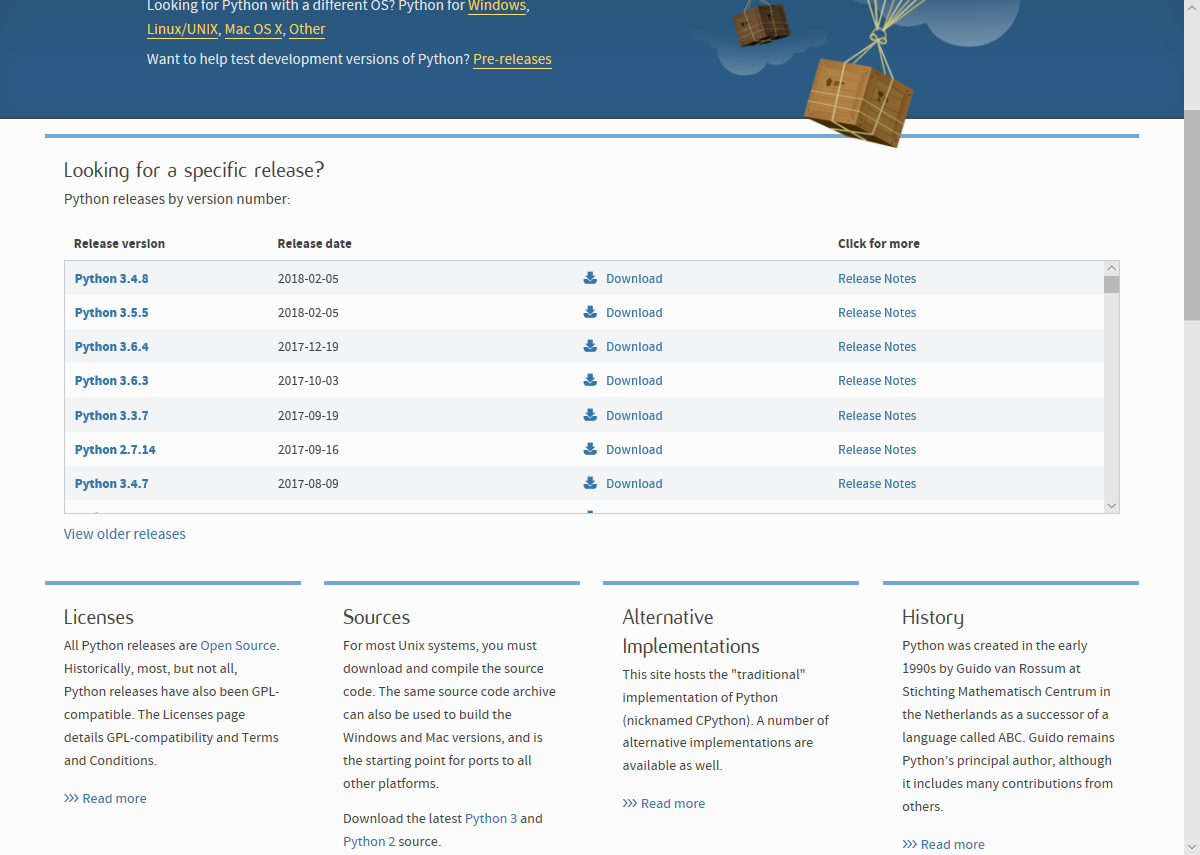This screenshot has width=1200, height=855.
Task: Open the Windows download link
Action: click(497, 6)
